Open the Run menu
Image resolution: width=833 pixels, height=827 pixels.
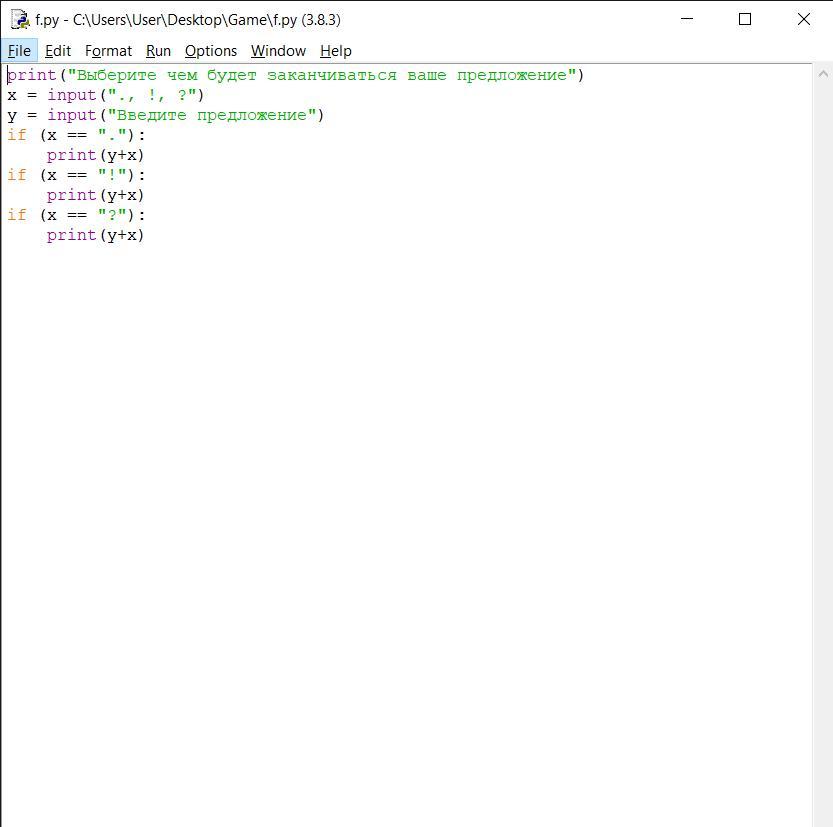point(158,51)
